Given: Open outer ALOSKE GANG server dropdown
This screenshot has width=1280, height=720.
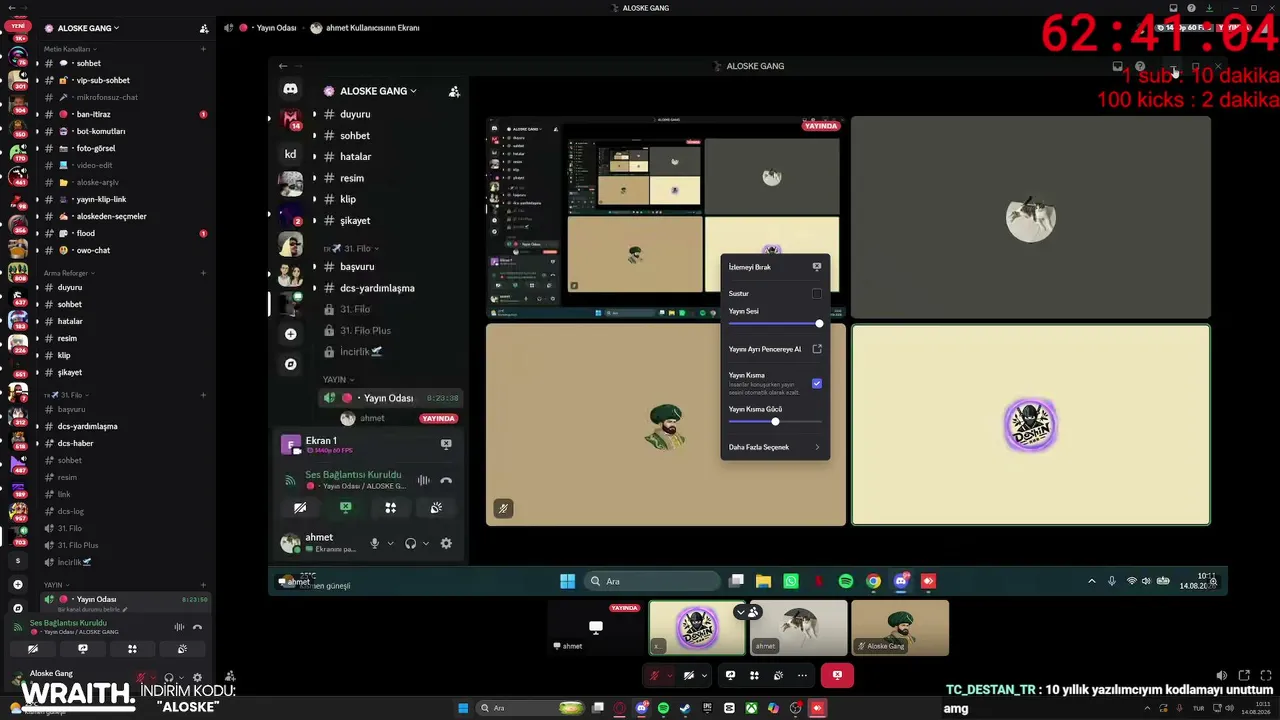Looking at the screenshot, I should pos(89,28).
